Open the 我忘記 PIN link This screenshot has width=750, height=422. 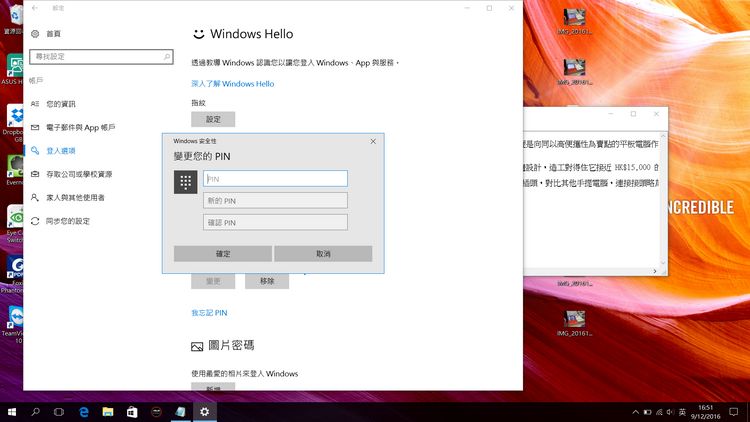click(210, 313)
